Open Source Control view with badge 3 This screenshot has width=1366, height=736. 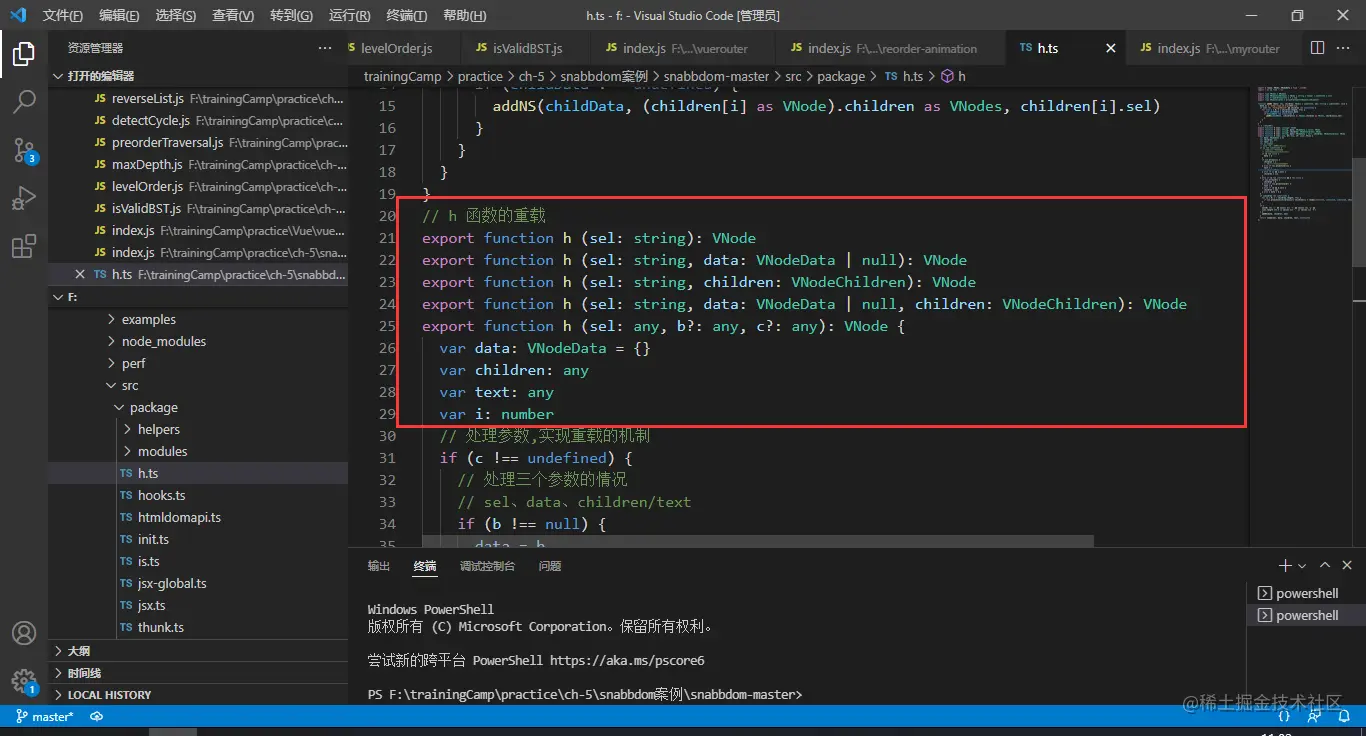pyautogui.click(x=24, y=150)
